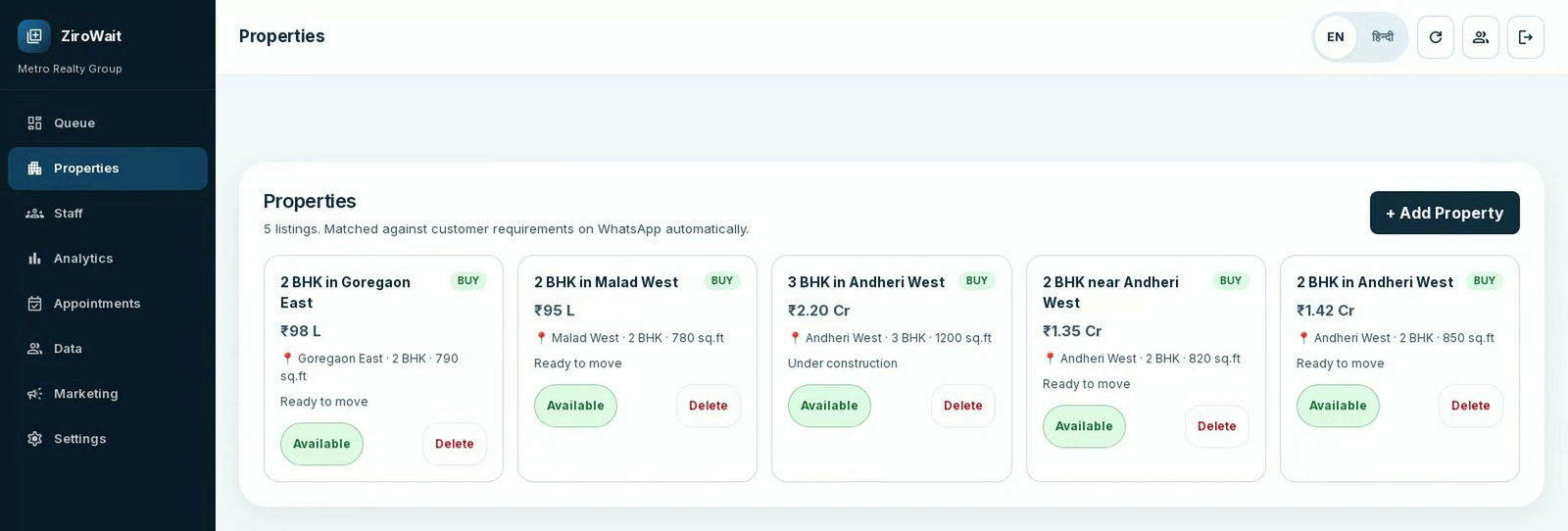Screen dimensions: 1568x531
Task: Open the Data section
Action: [108, 348]
